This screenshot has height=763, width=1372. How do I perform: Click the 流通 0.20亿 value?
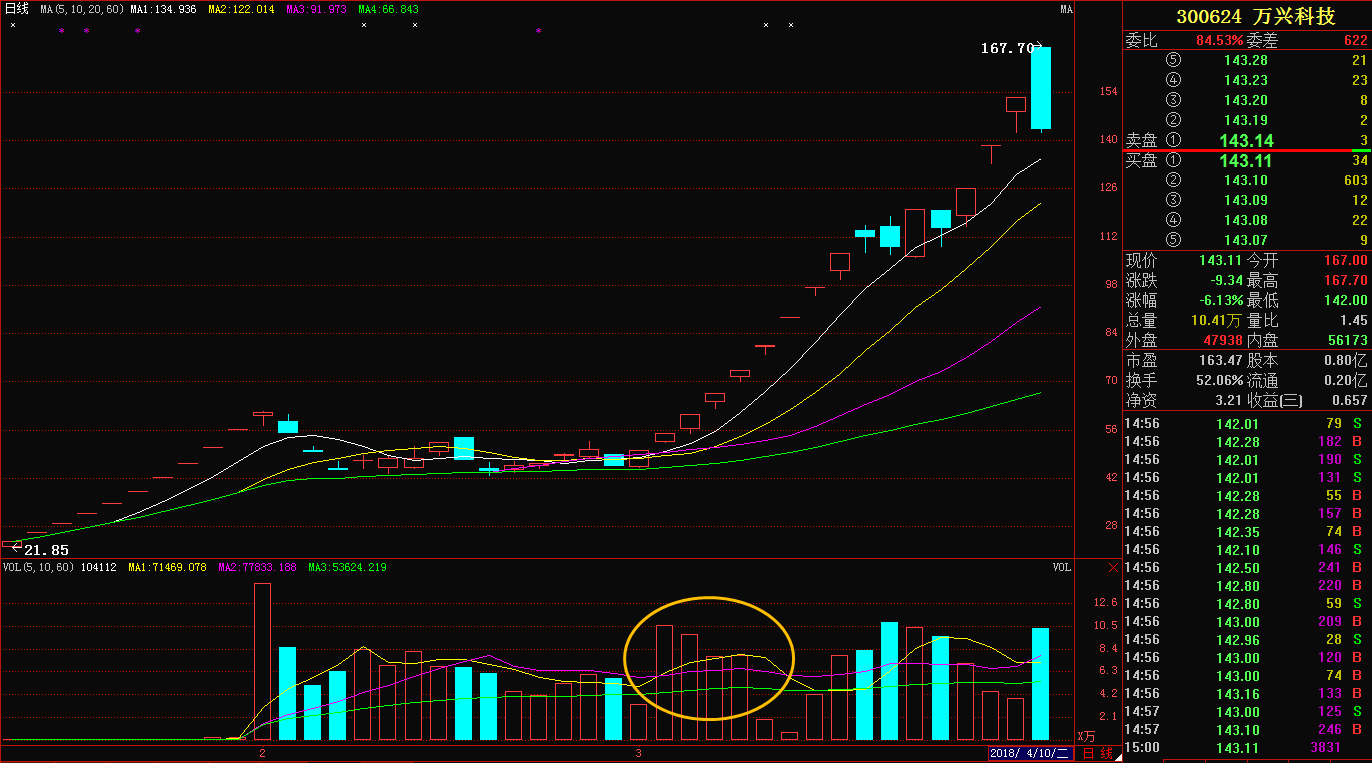point(1346,380)
